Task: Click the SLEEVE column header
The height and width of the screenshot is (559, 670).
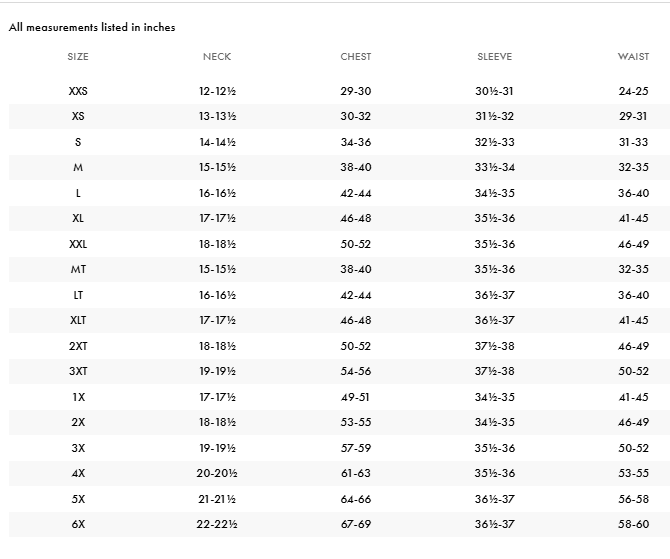Action: point(494,56)
